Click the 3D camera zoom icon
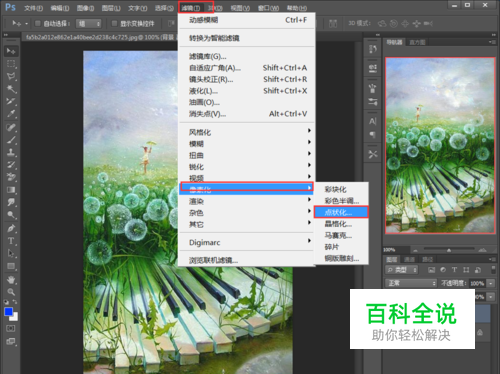This screenshot has height=374, width=500. click(x=428, y=24)
